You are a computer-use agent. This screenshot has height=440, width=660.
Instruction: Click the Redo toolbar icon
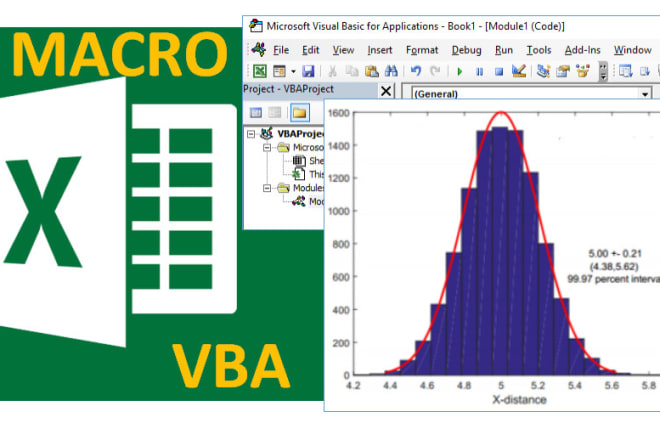tap(435, 71)
